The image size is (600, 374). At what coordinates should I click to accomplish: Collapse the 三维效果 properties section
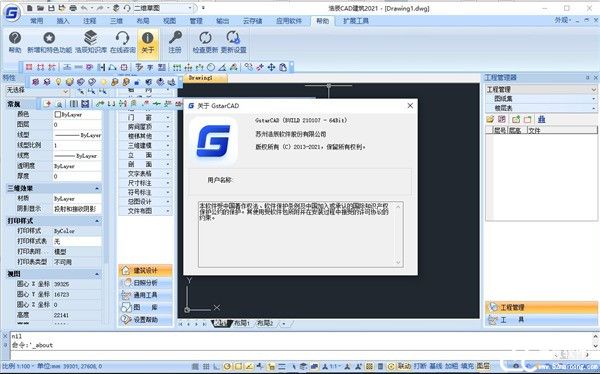(x=97, y=188)
